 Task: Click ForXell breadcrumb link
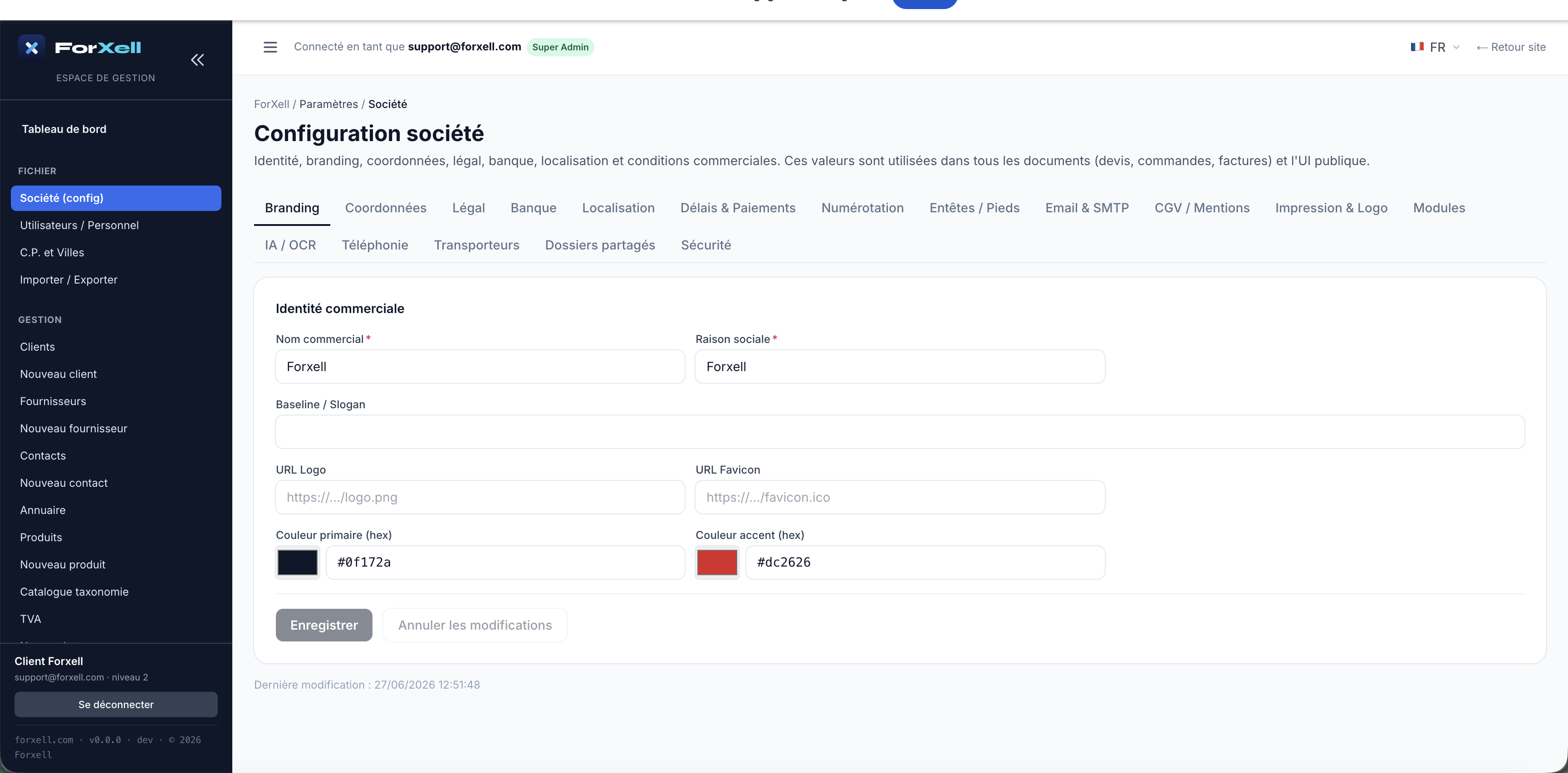point(271,104)
